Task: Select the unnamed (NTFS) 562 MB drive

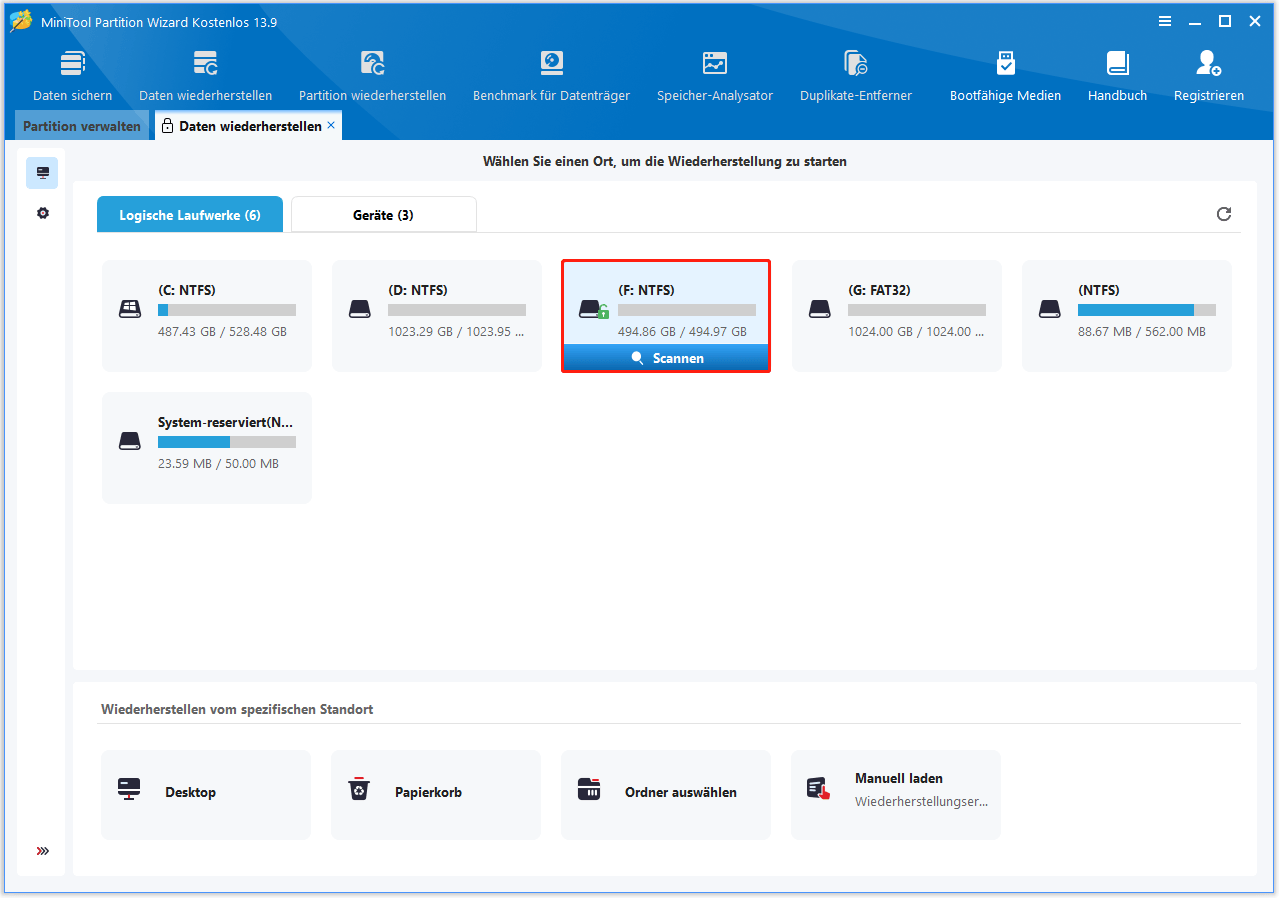Action: (1127, 316)
